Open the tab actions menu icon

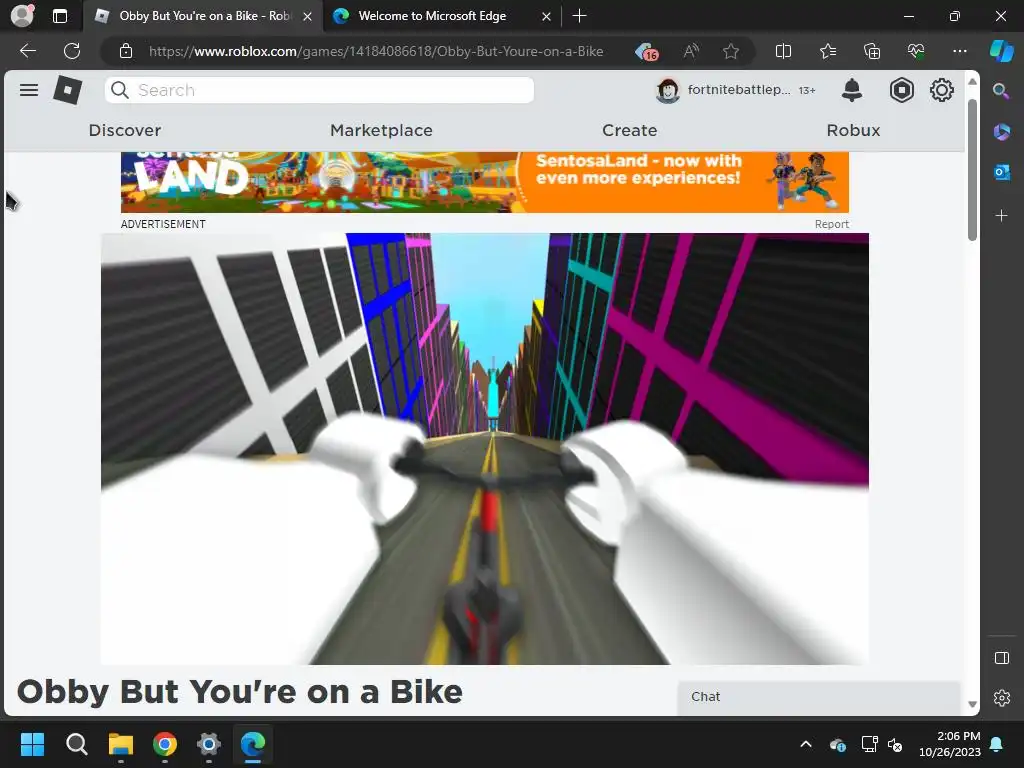coord(59,16)
